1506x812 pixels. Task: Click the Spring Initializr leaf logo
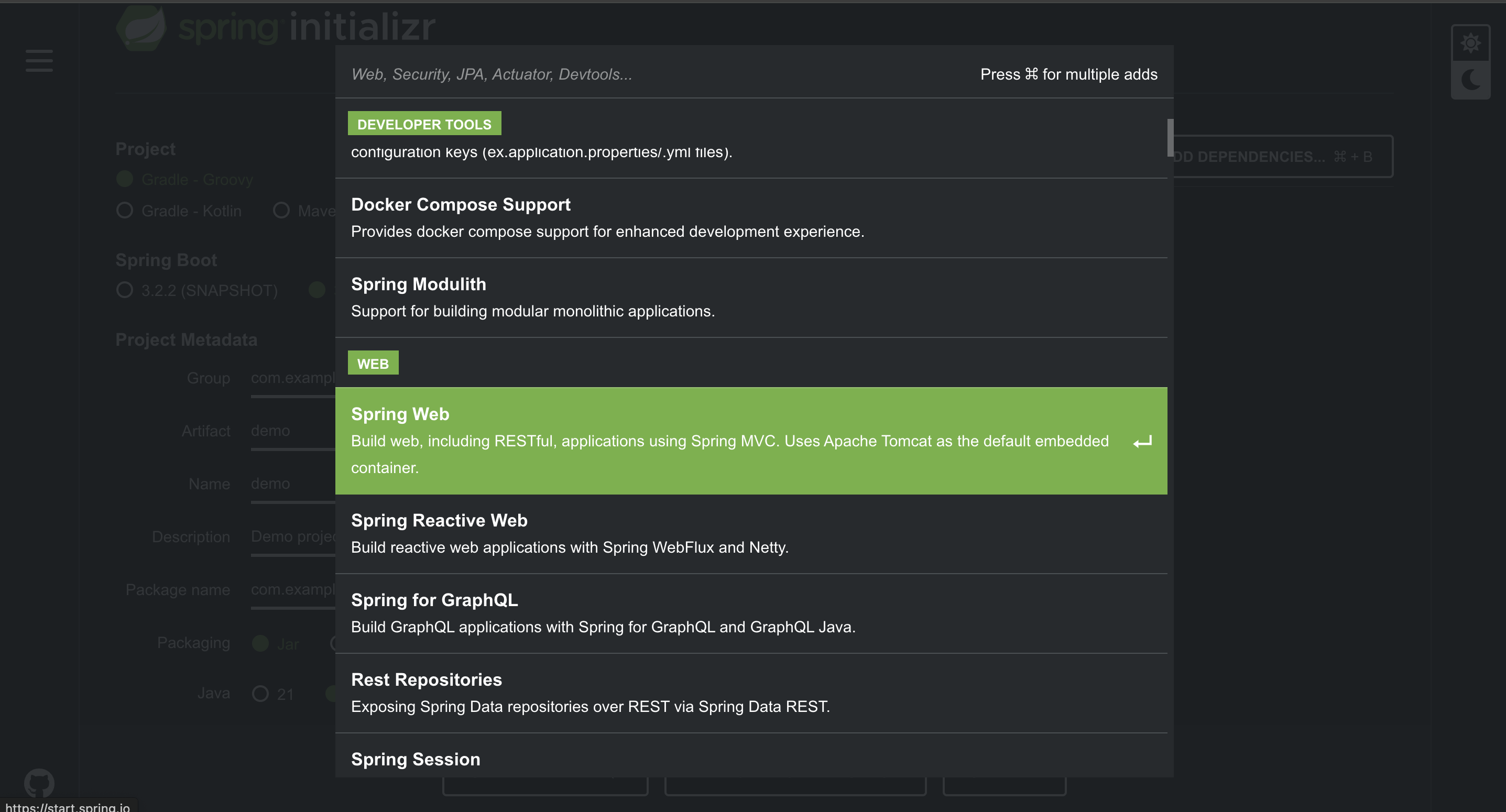click(x=142, y=27)
